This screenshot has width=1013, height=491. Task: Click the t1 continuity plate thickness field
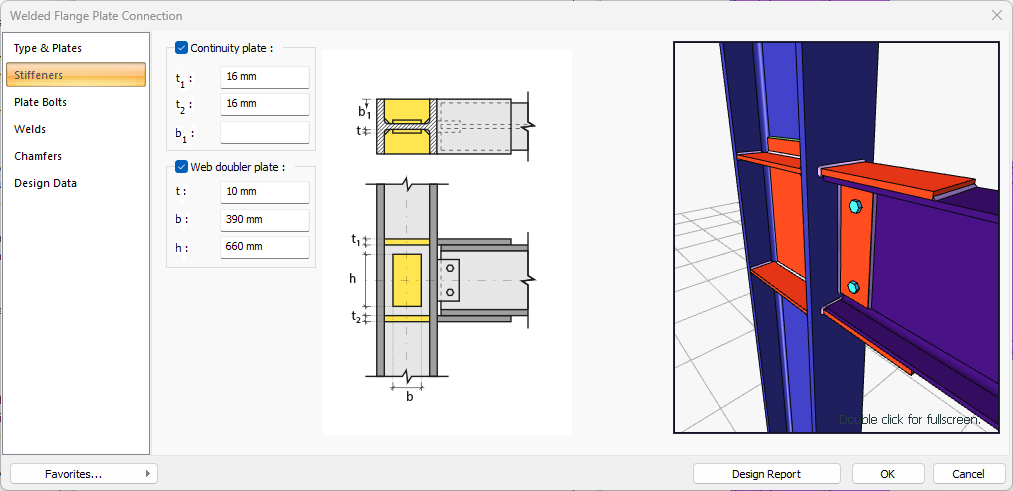click(x=265, y=77)
